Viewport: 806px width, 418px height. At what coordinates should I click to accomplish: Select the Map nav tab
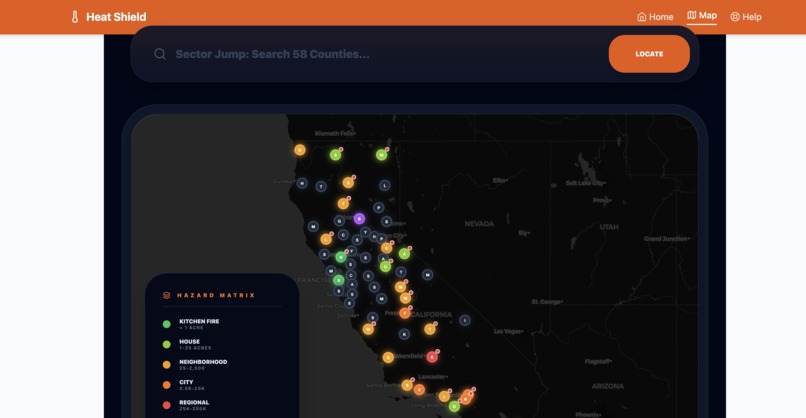702,15
